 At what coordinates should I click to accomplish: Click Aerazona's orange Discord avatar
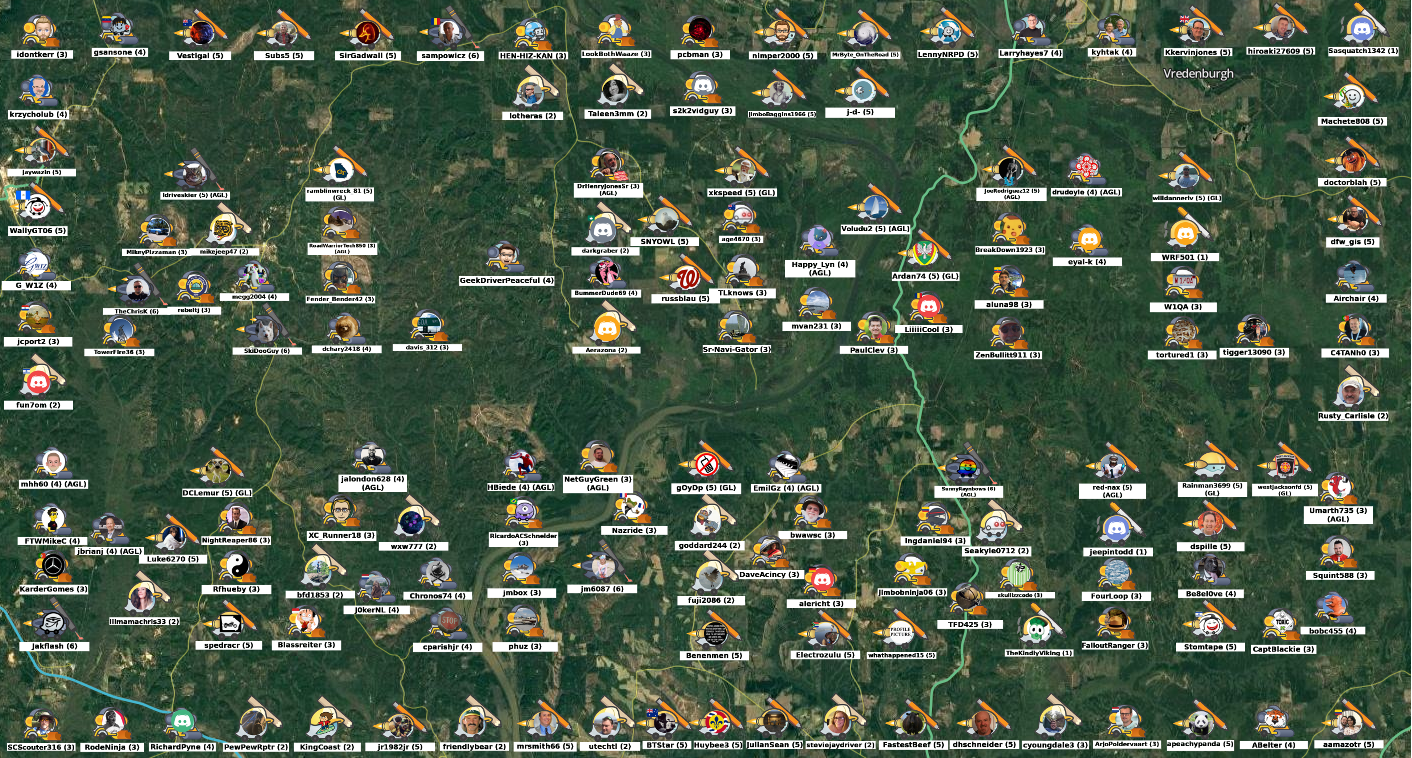pos(605,326)
